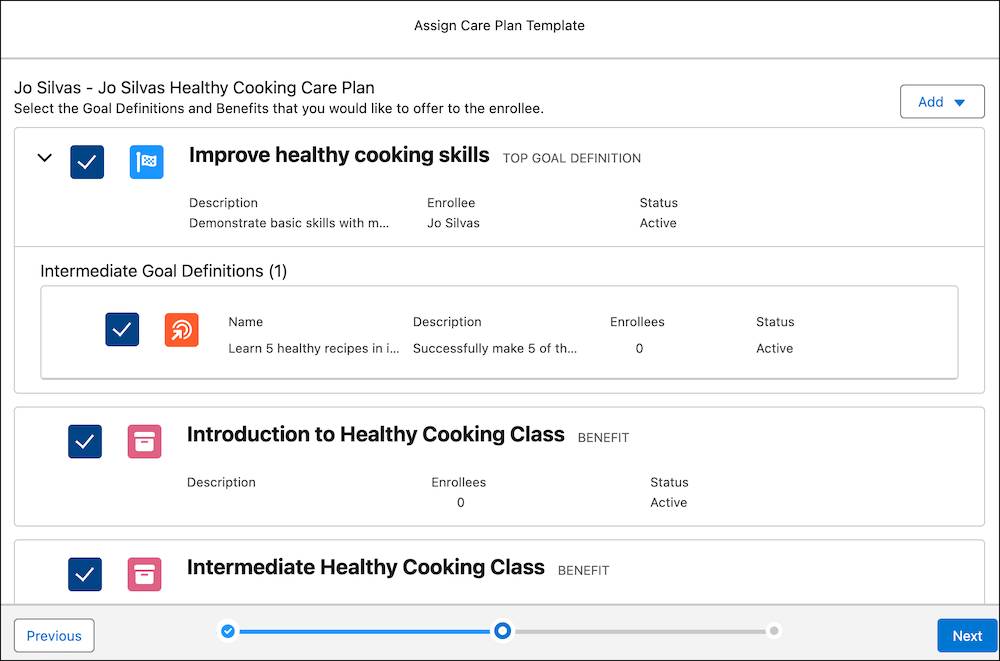Viewport: 1000px width, 661px height.
Task: Click the enrollee name "Jo Silvas"
Action: click(x=452, y=222)
